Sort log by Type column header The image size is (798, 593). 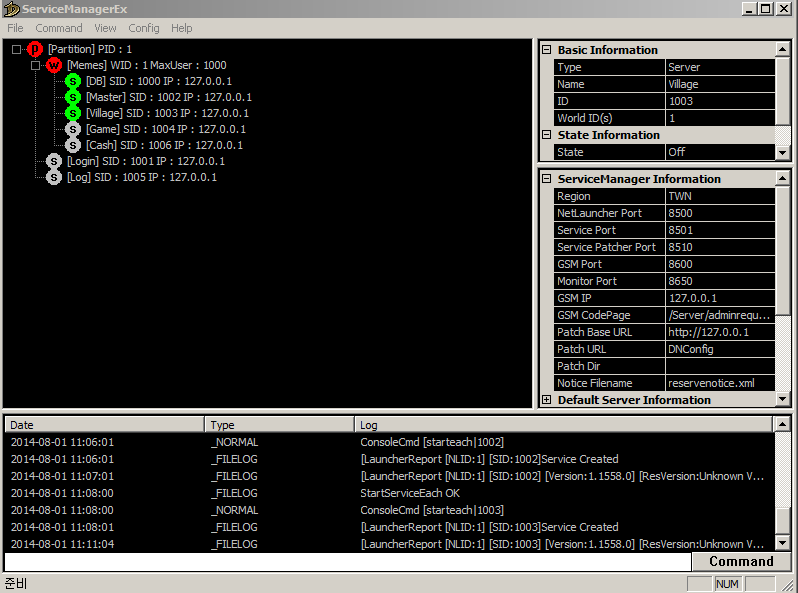pyautogui.click(x=279, y=425)
